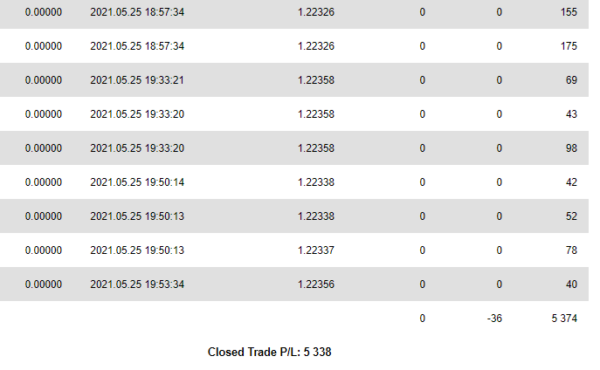Click the 0.00000 value in the 19:33:21 row
Image resolution: width=600 pixels, height=370 pixels.
click(43, 80)
